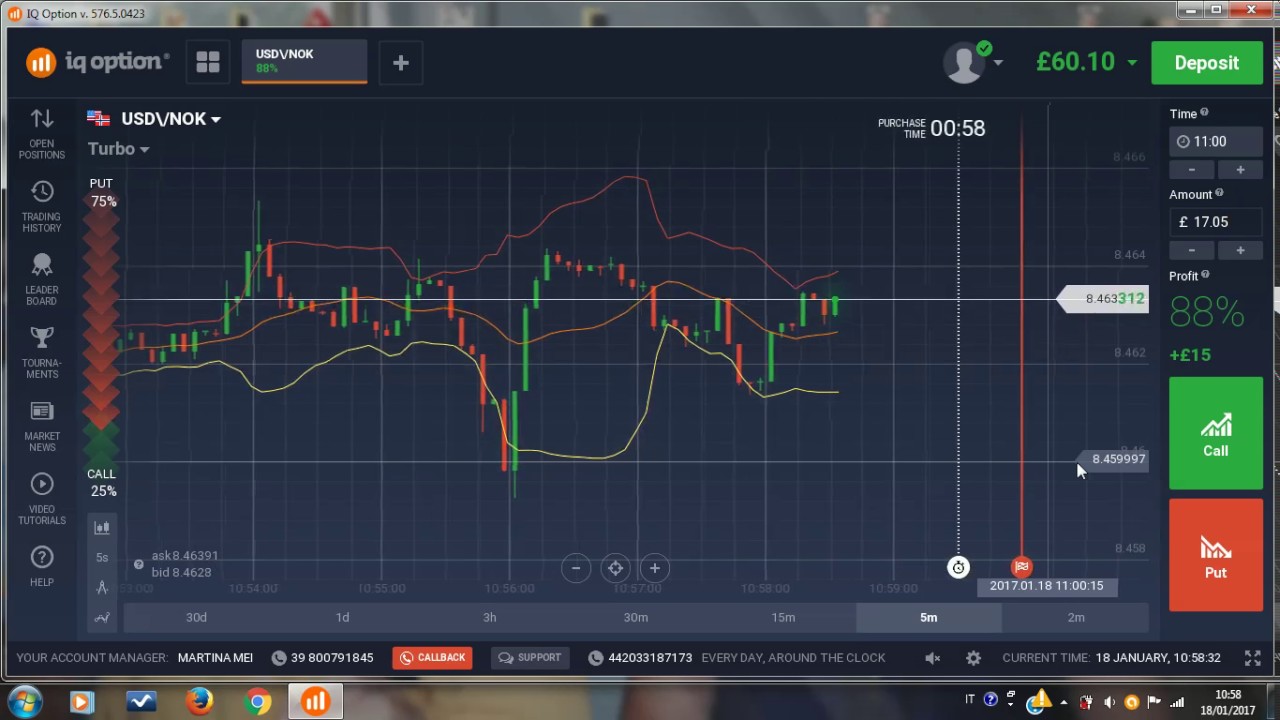Click the question mark beside ask/bid
The width and height of the screenshot is (1280, 720).
click(139, 565)
